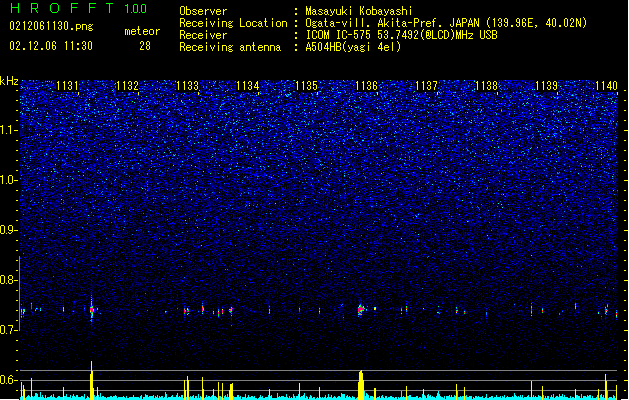629x400 pixels.
Task: Select antenna value A504HB(yagi 4el)
Action: point(353,47)
